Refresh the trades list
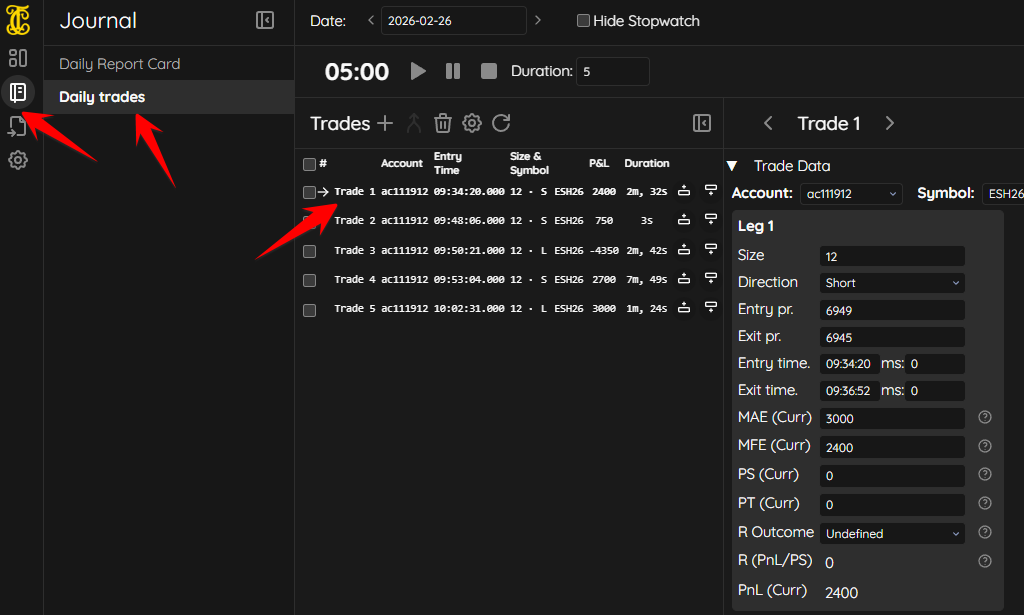Screen dimensions: 1024x615 [501, 123]
